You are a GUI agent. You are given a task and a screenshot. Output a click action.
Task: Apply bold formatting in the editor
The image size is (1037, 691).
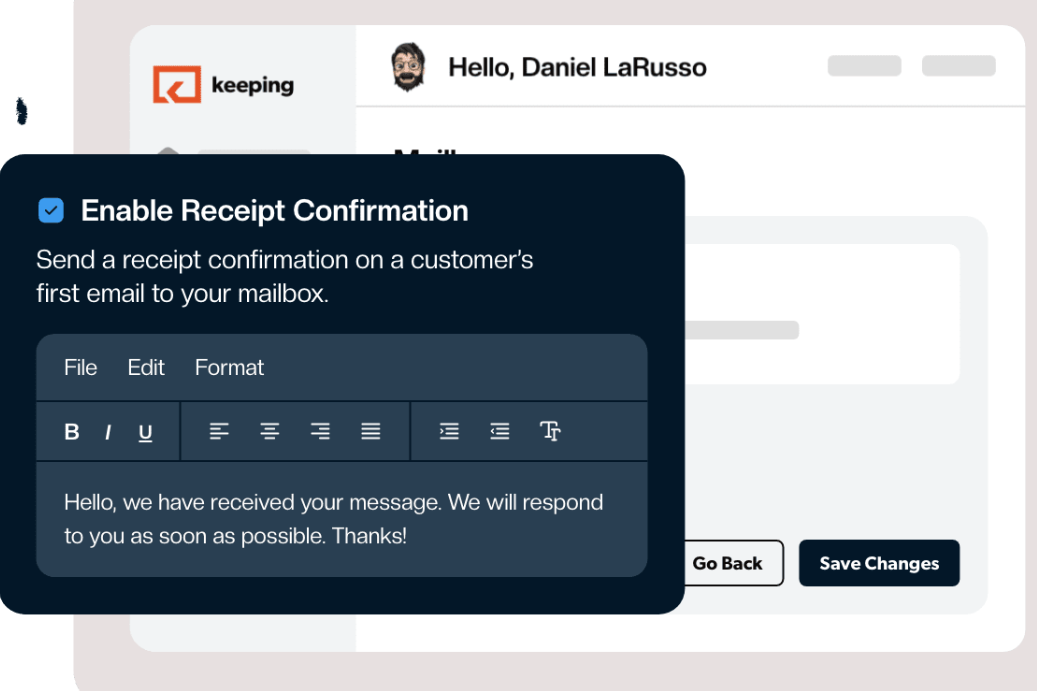[71, 431]
